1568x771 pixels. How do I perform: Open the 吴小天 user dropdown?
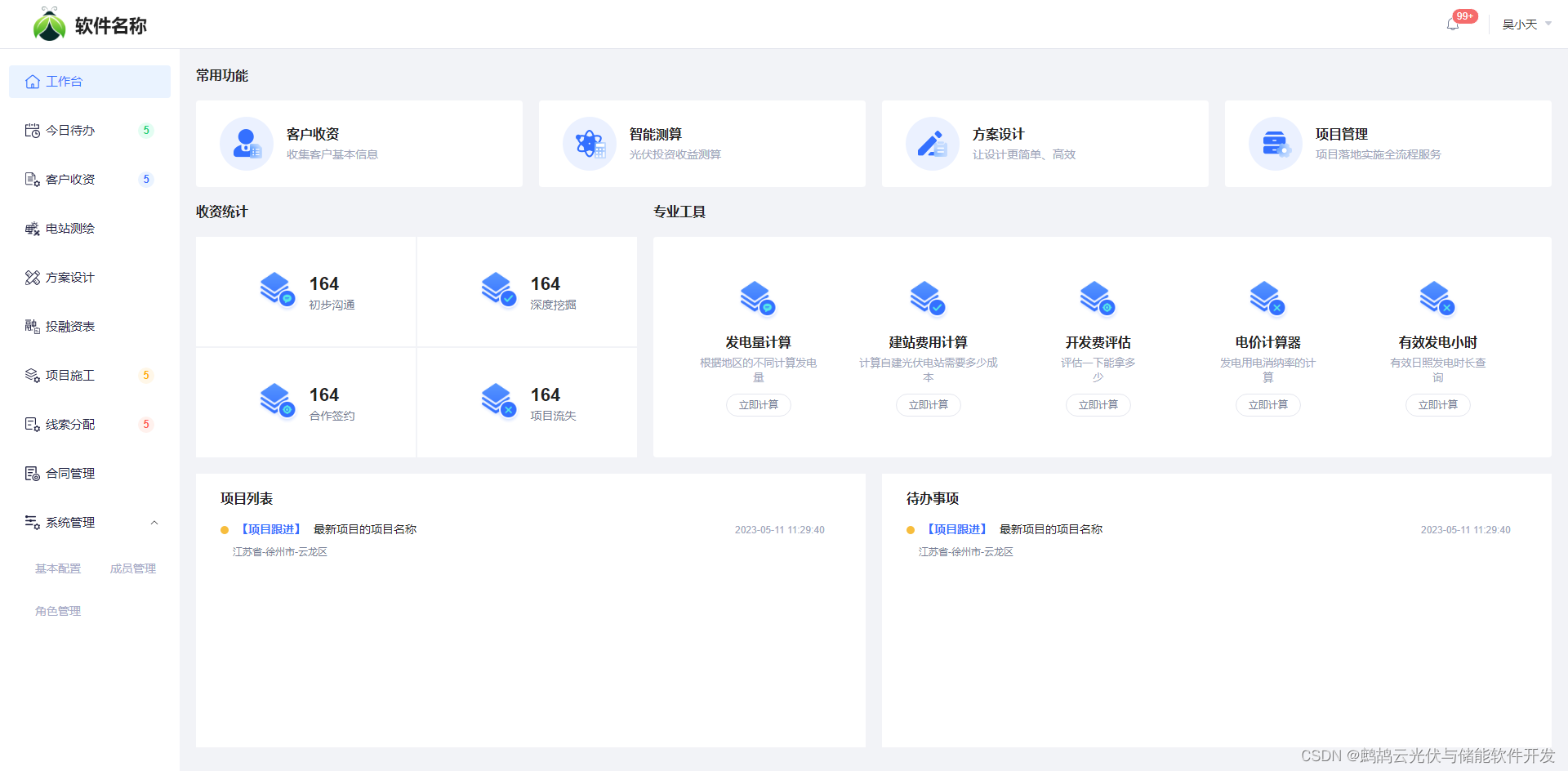1526,25
